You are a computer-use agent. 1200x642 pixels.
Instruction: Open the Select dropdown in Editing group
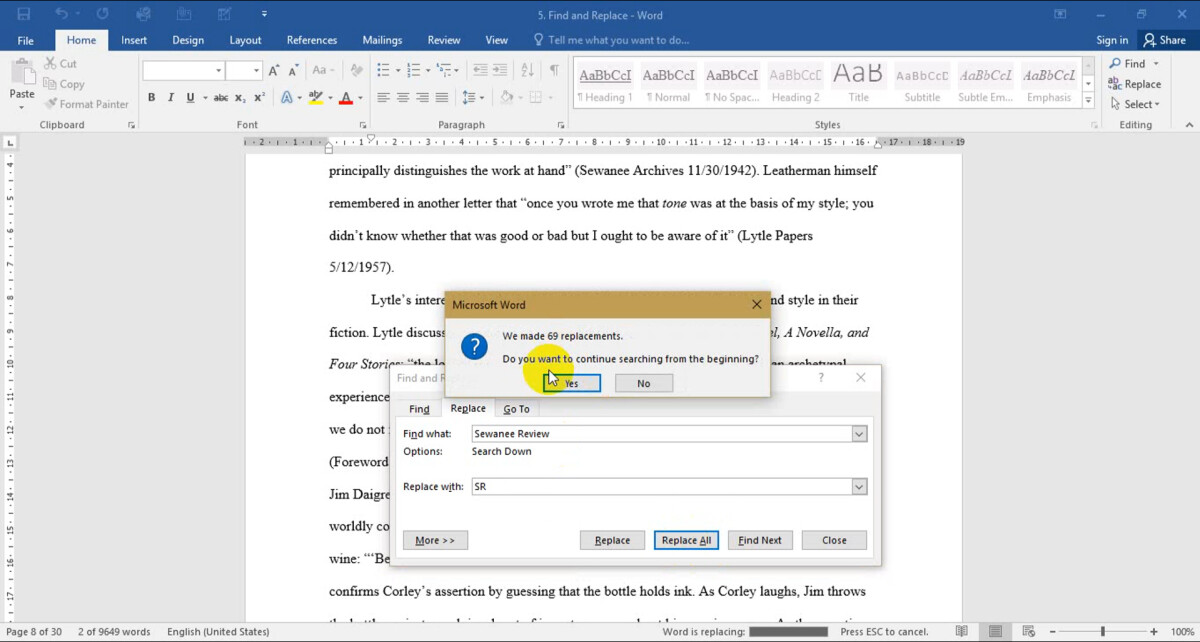click(x=1134, y=104)
